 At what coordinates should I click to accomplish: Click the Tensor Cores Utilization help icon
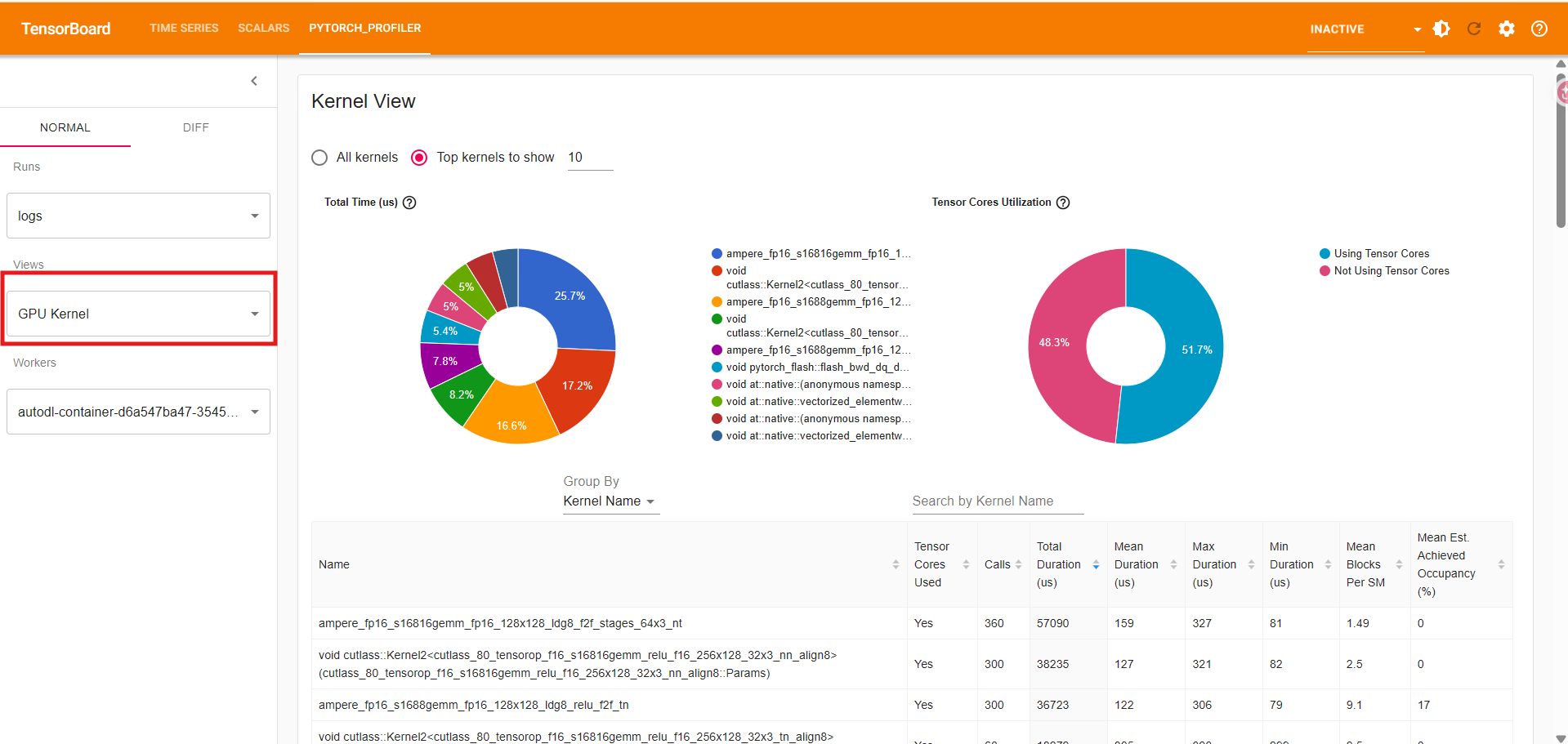point(1063,203)
